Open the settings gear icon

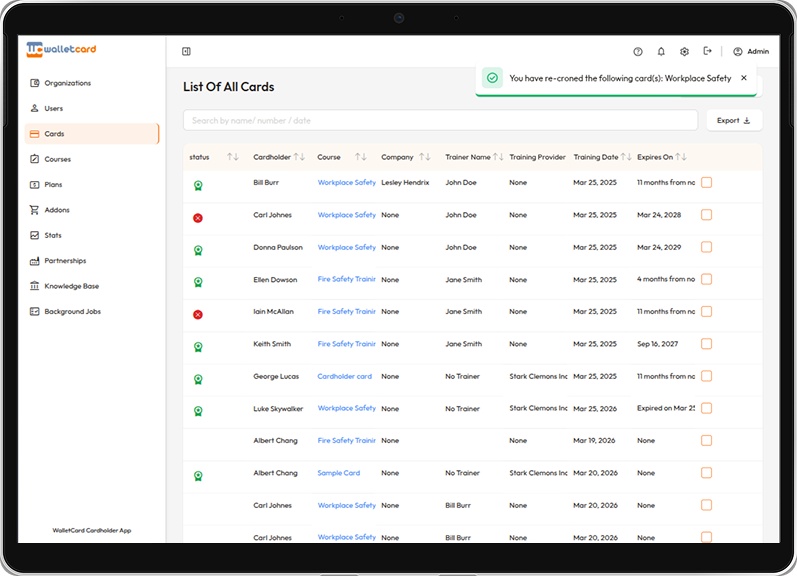[685, 51]
